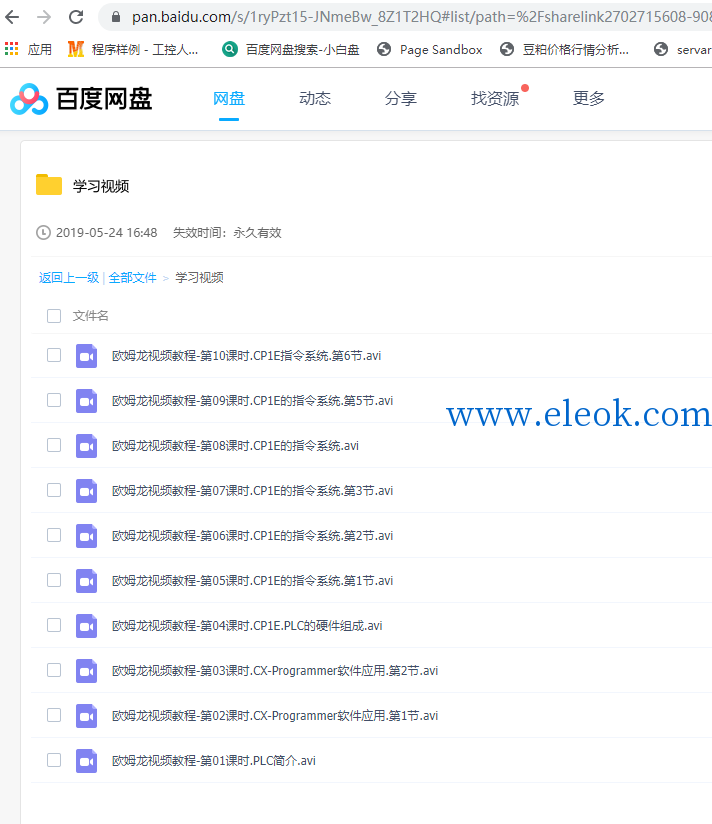712x824 pixels.
Task: Click the 百度网盘 logo
Action: point(81,99)
